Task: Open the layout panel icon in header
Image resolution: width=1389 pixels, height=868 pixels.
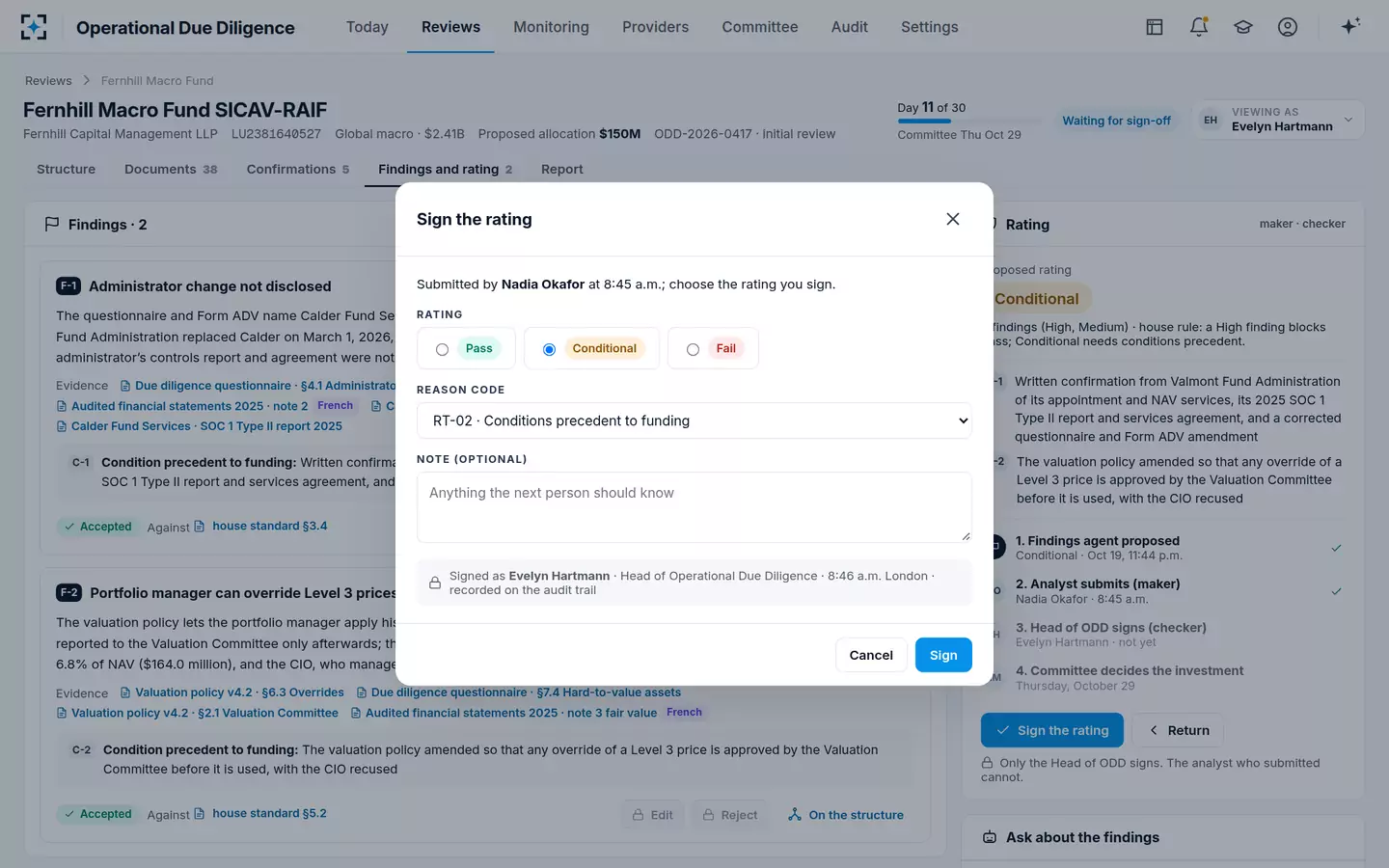Action: 1155,27
